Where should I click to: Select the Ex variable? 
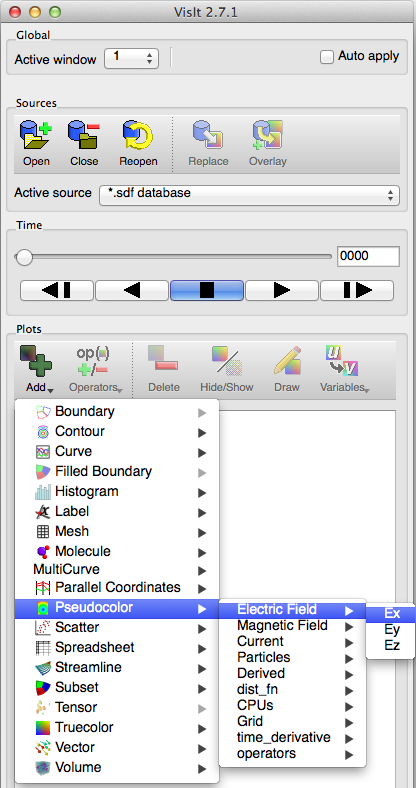tap(391, 613)
